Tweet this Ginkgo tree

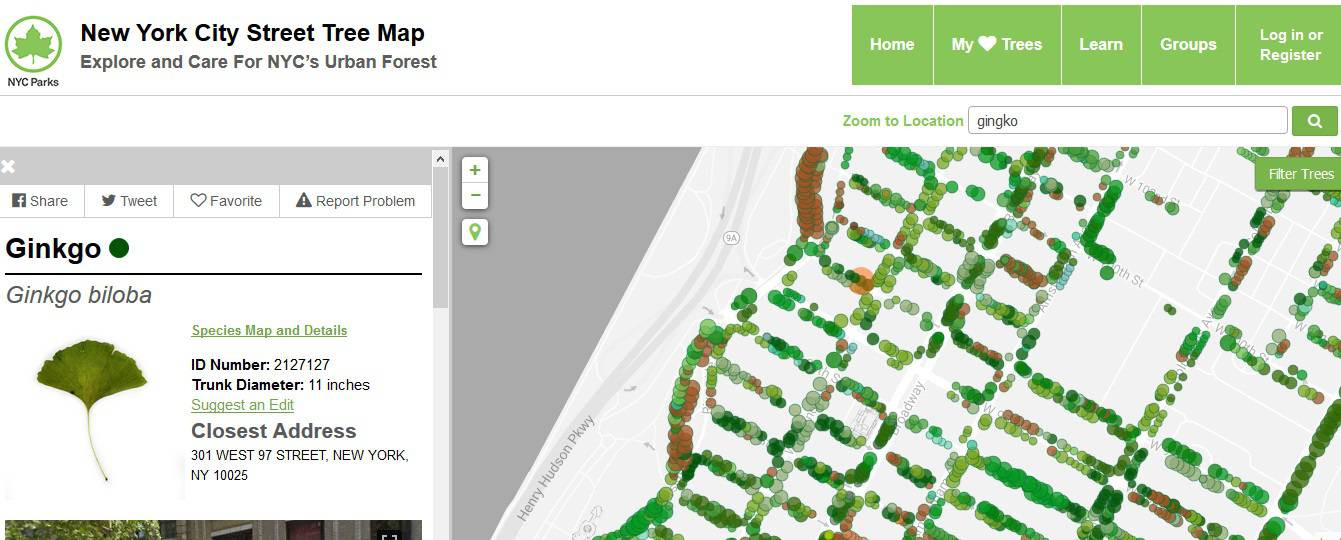(129, 200)
